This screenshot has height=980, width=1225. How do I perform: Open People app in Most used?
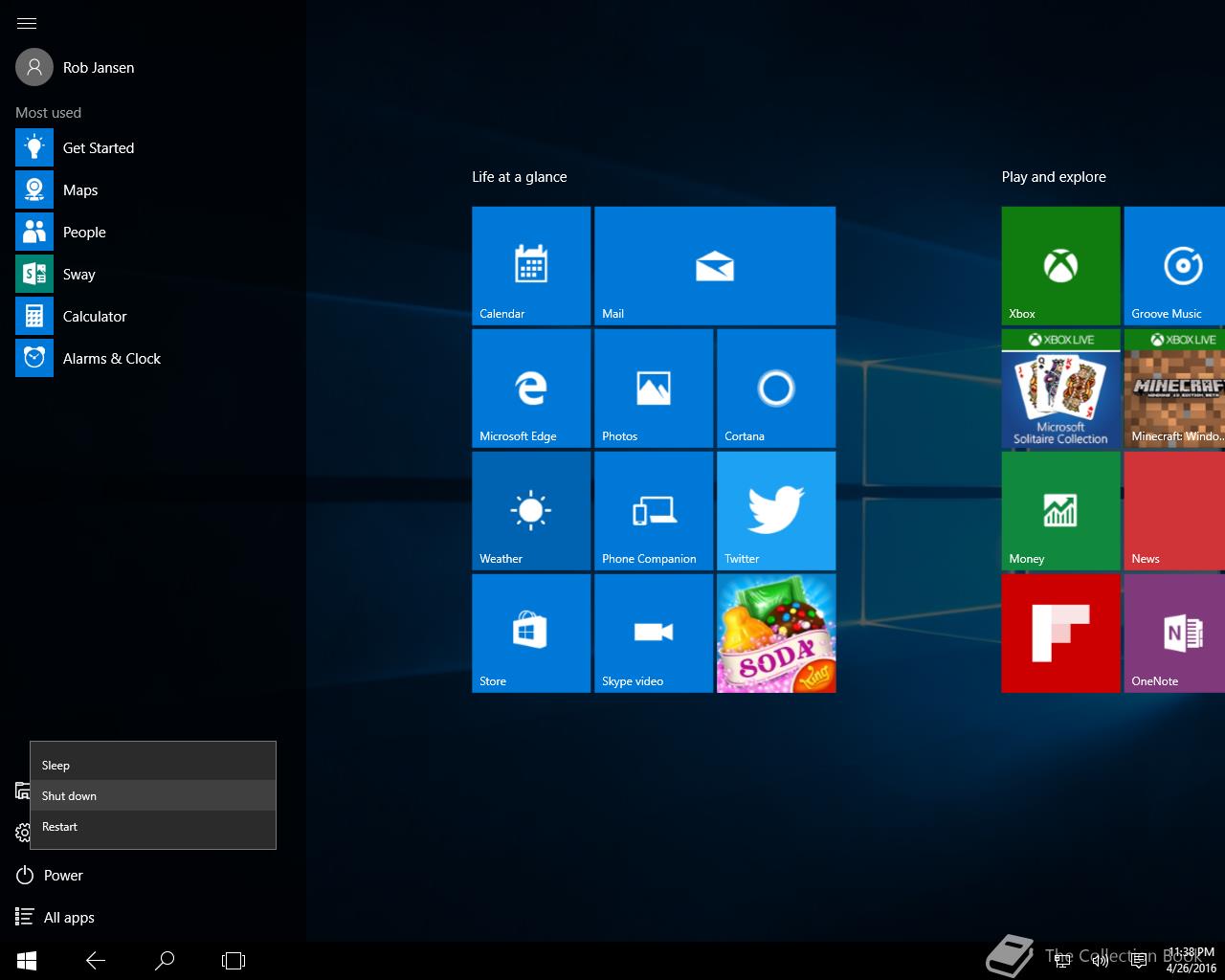[x=61, y=233]
